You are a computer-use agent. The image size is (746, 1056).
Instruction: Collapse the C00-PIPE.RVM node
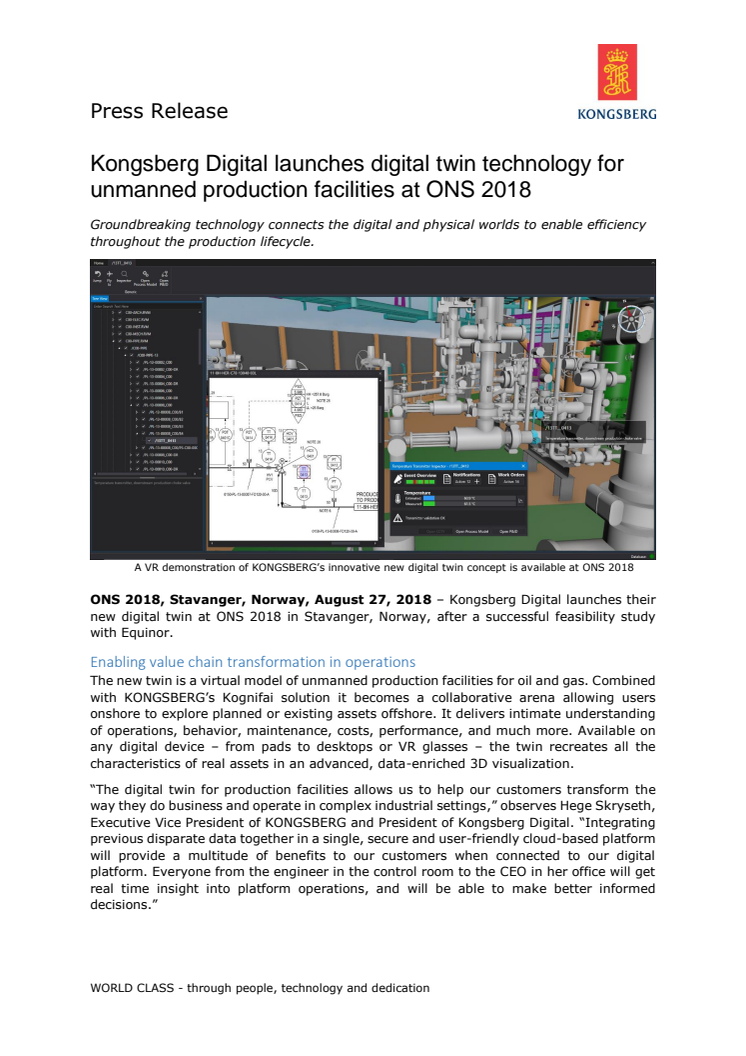pos(113,341)
